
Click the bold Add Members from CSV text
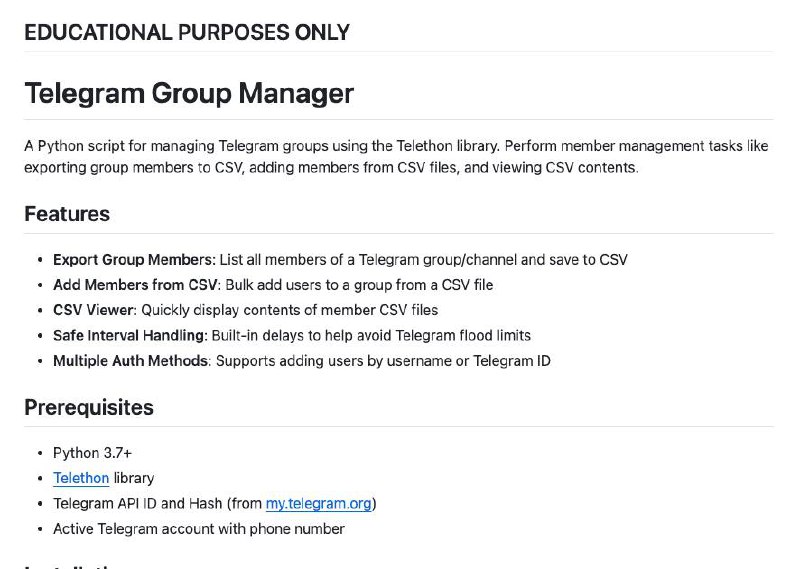tap(136, 285)
